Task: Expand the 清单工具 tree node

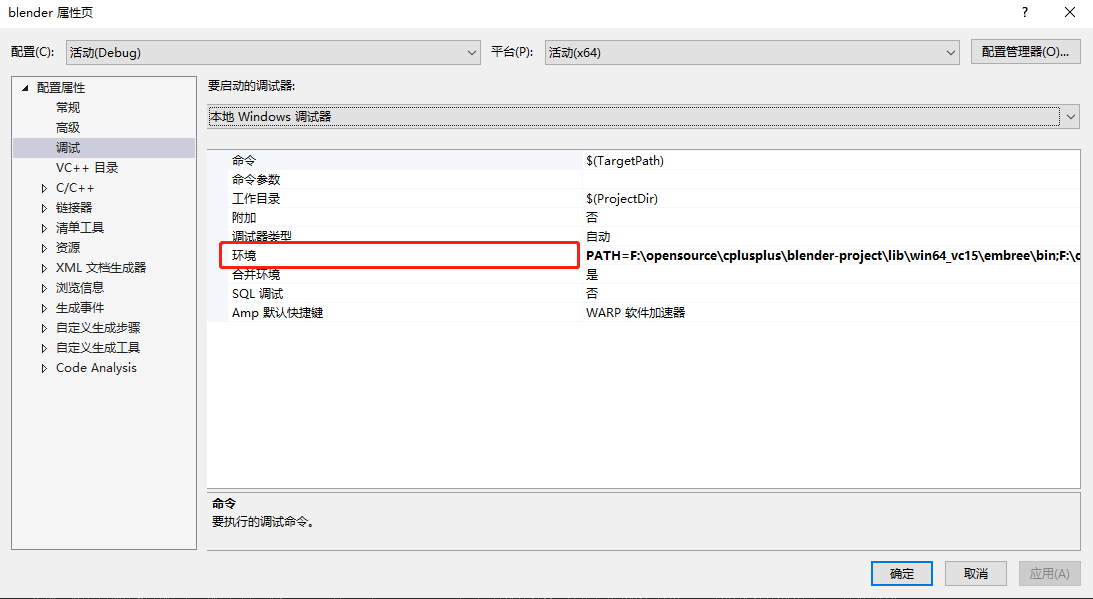Action: (45, 228)
